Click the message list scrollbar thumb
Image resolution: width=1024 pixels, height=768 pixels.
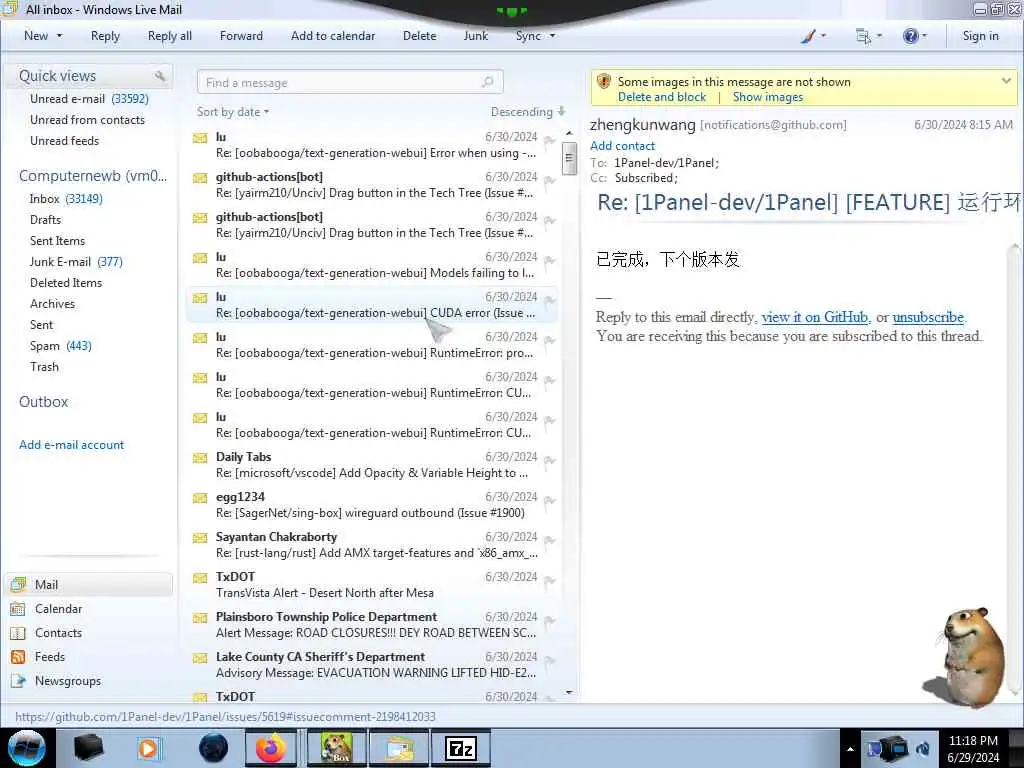pos(569,158)
